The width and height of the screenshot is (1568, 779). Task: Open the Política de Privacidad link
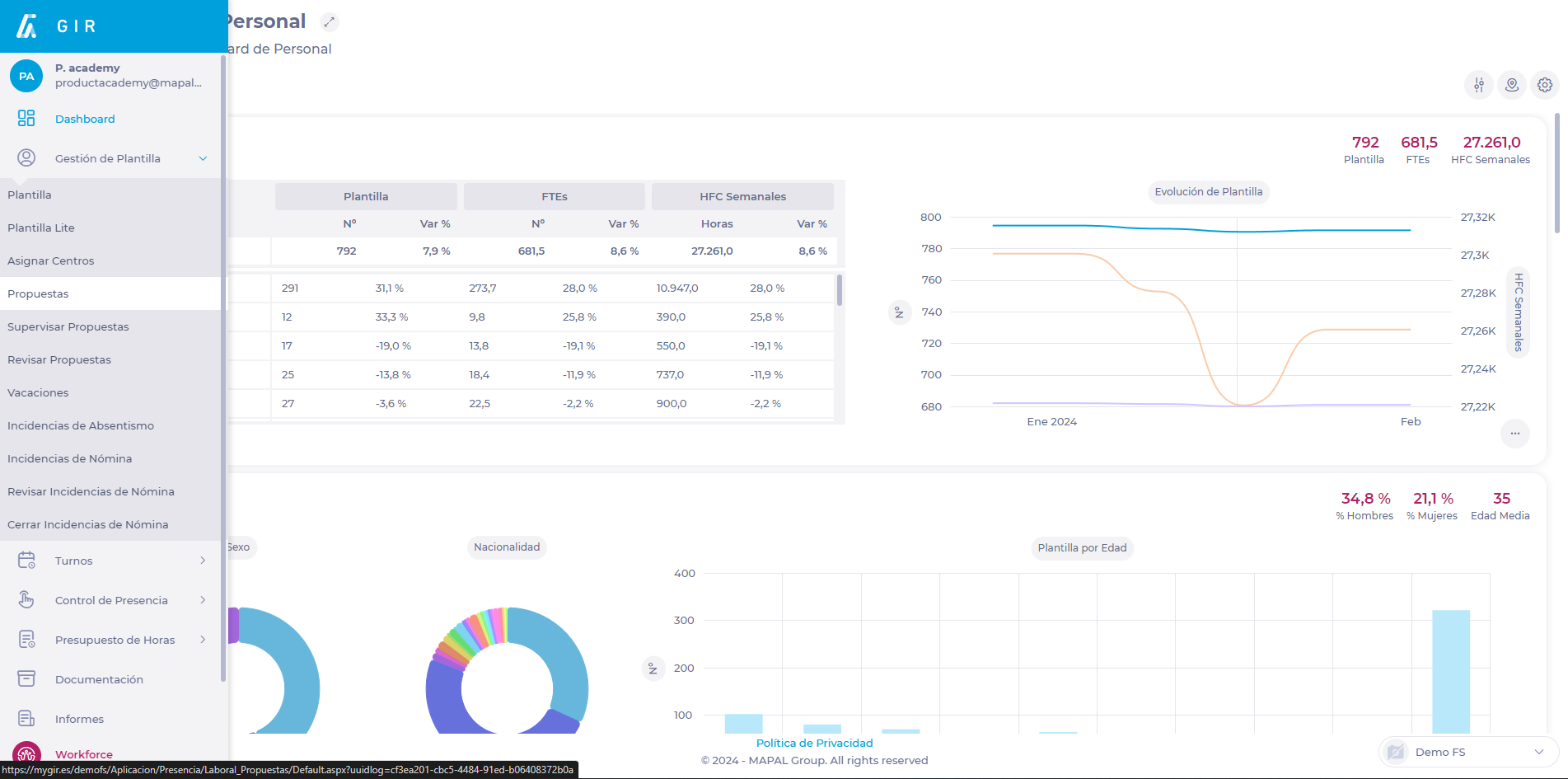(814, 743)
